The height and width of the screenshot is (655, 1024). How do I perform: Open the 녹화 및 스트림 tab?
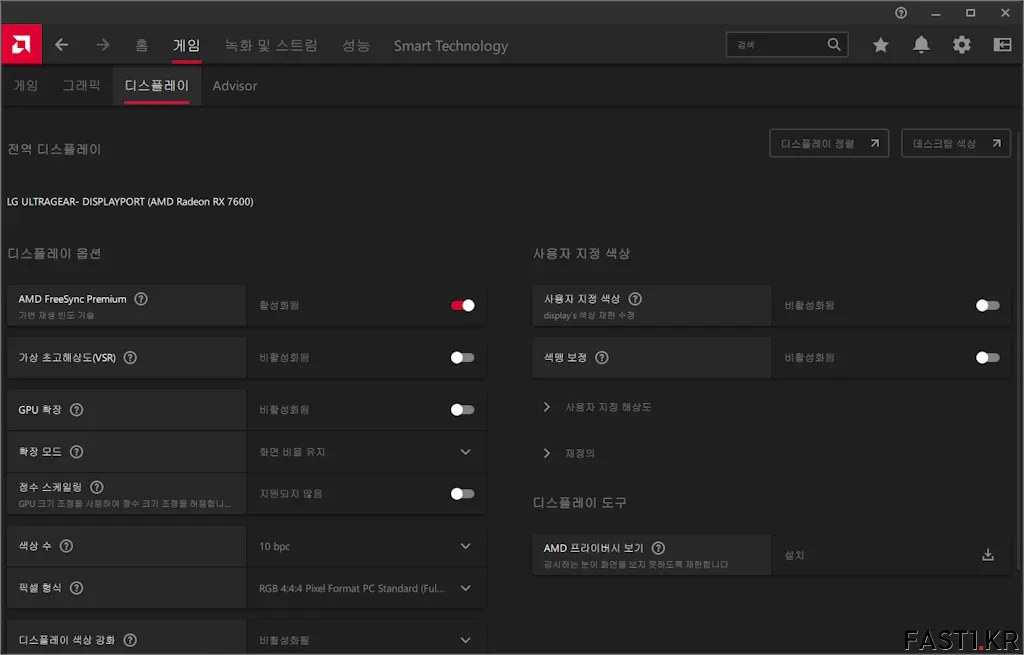pos(271,45)
